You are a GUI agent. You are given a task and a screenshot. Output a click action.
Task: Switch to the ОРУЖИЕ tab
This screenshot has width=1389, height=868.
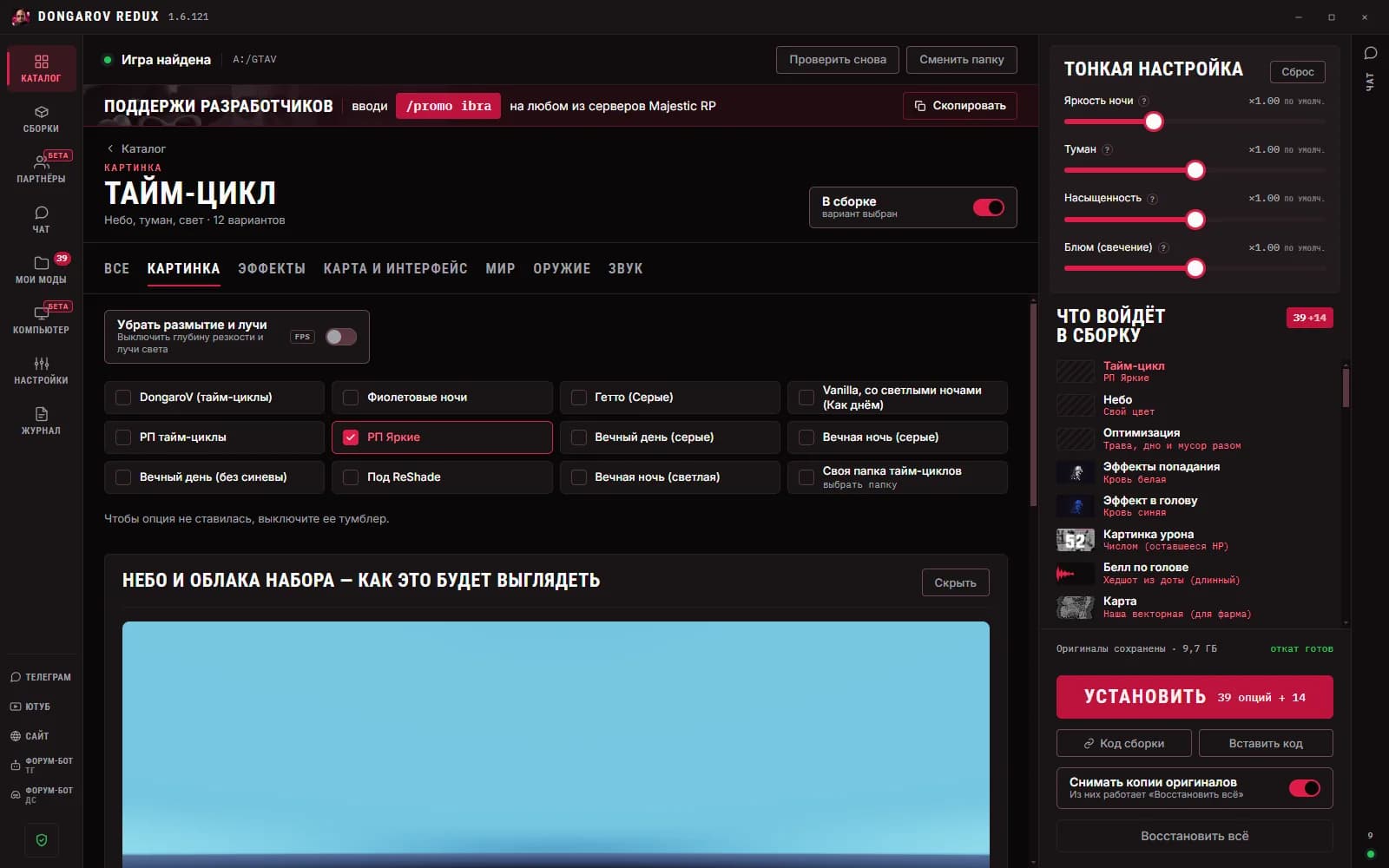(562, 268)
